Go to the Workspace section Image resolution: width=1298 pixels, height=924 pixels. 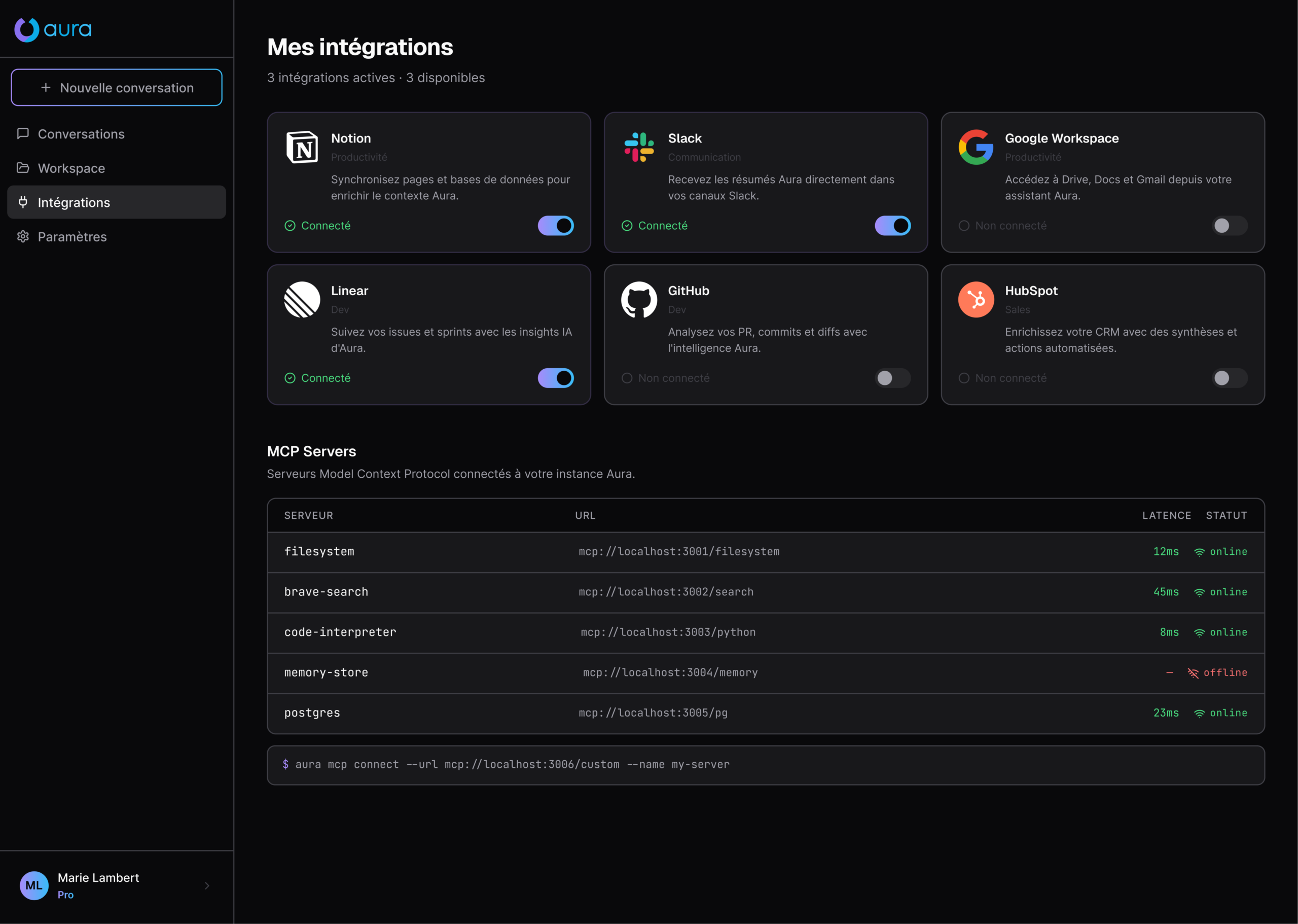click(117, 168)
